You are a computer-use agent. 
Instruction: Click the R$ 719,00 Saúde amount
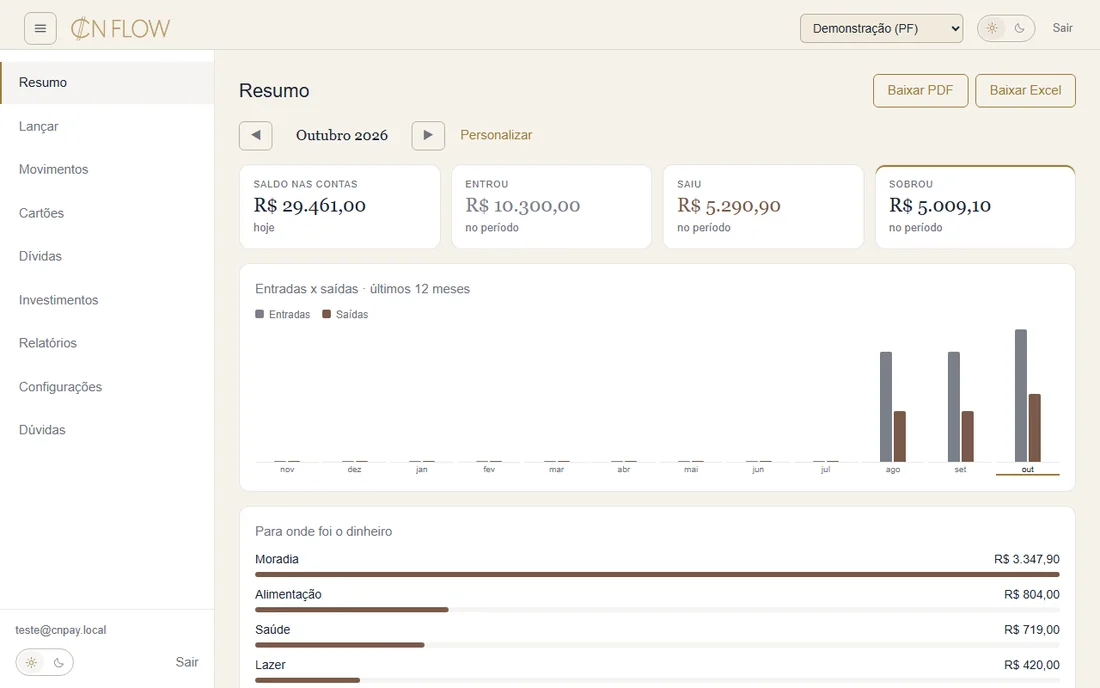1031,629
